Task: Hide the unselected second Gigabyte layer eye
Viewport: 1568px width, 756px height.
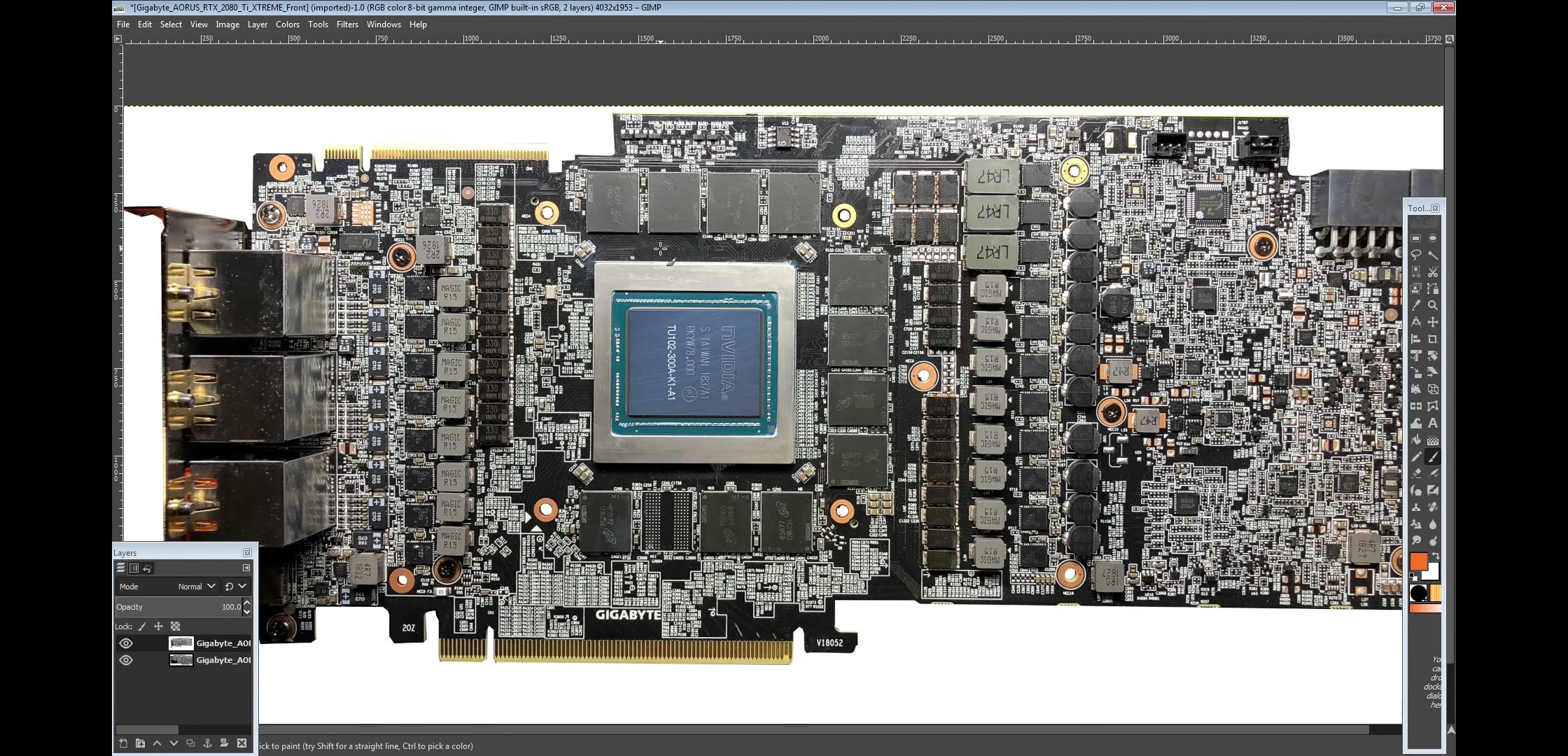Action: (126, 660)
